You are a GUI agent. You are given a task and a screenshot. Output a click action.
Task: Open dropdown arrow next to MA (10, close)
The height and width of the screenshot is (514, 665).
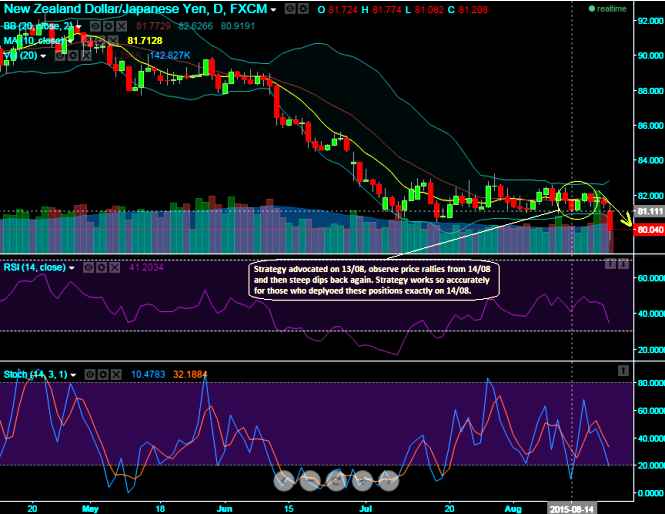(x=70, y=41)
